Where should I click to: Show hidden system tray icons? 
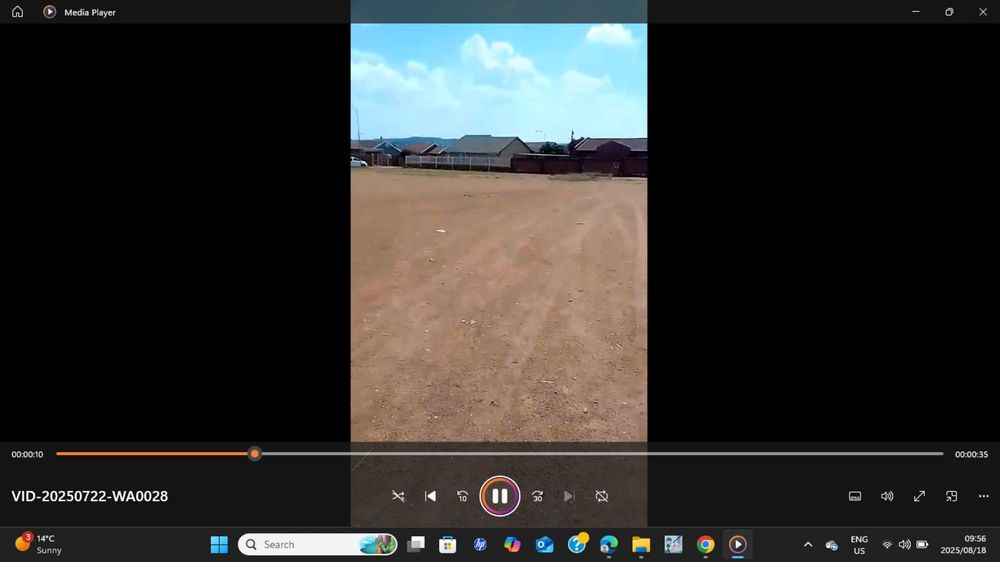[808, 545]
